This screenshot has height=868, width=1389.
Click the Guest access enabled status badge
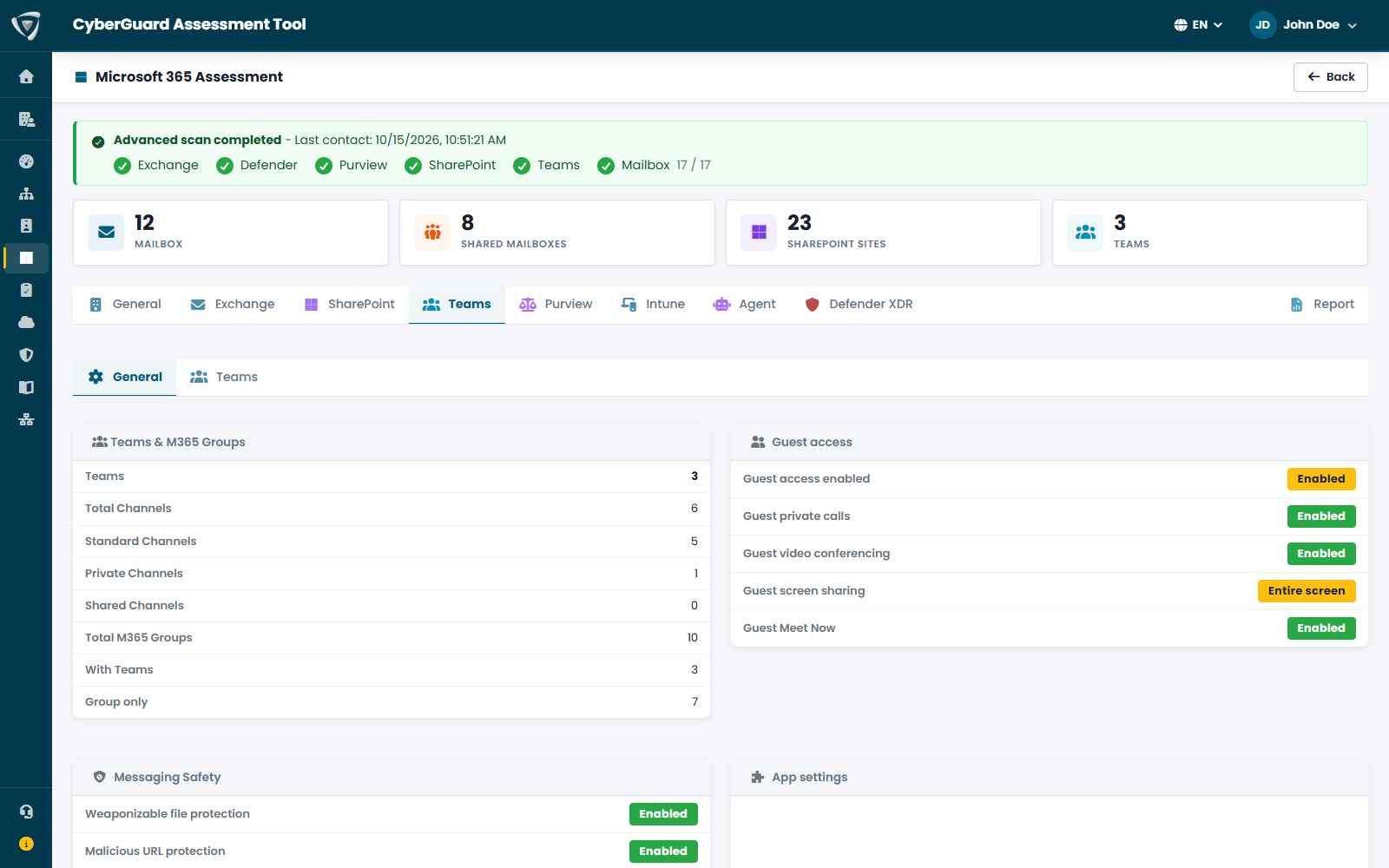pos(1321,479)
